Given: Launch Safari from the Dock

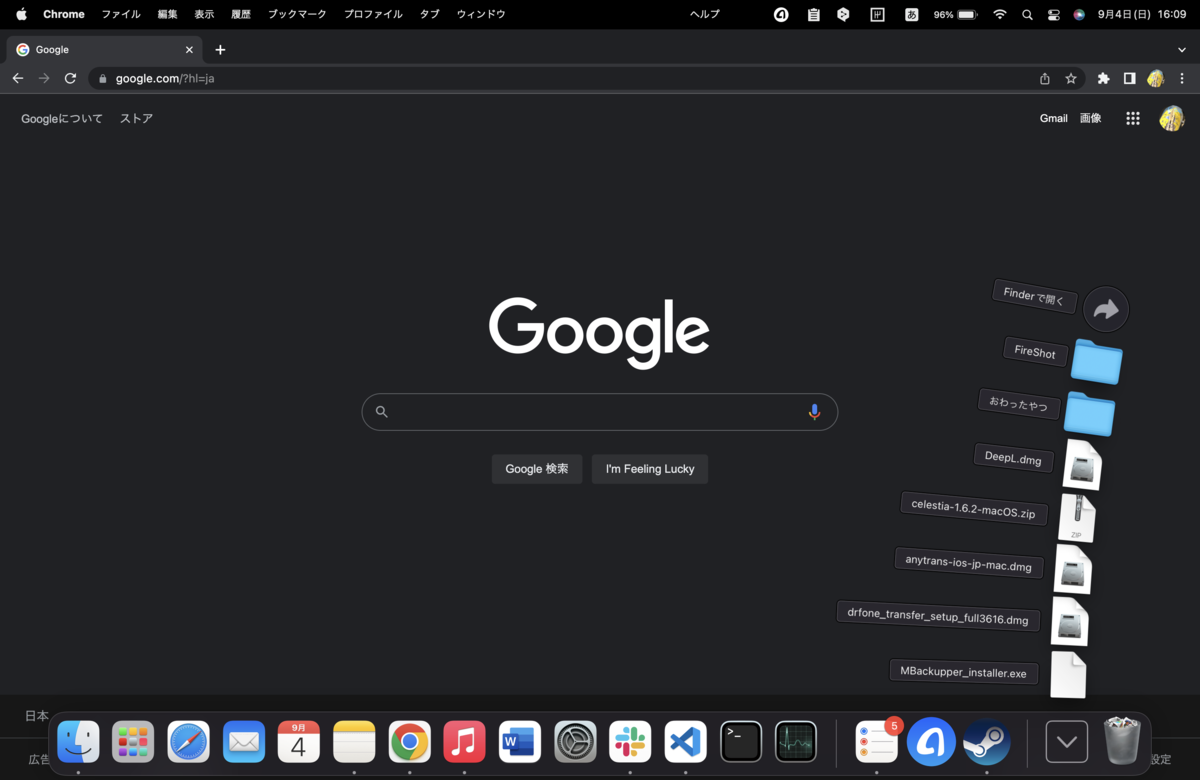Looking at the screenshot, I should tap(188, 742).
